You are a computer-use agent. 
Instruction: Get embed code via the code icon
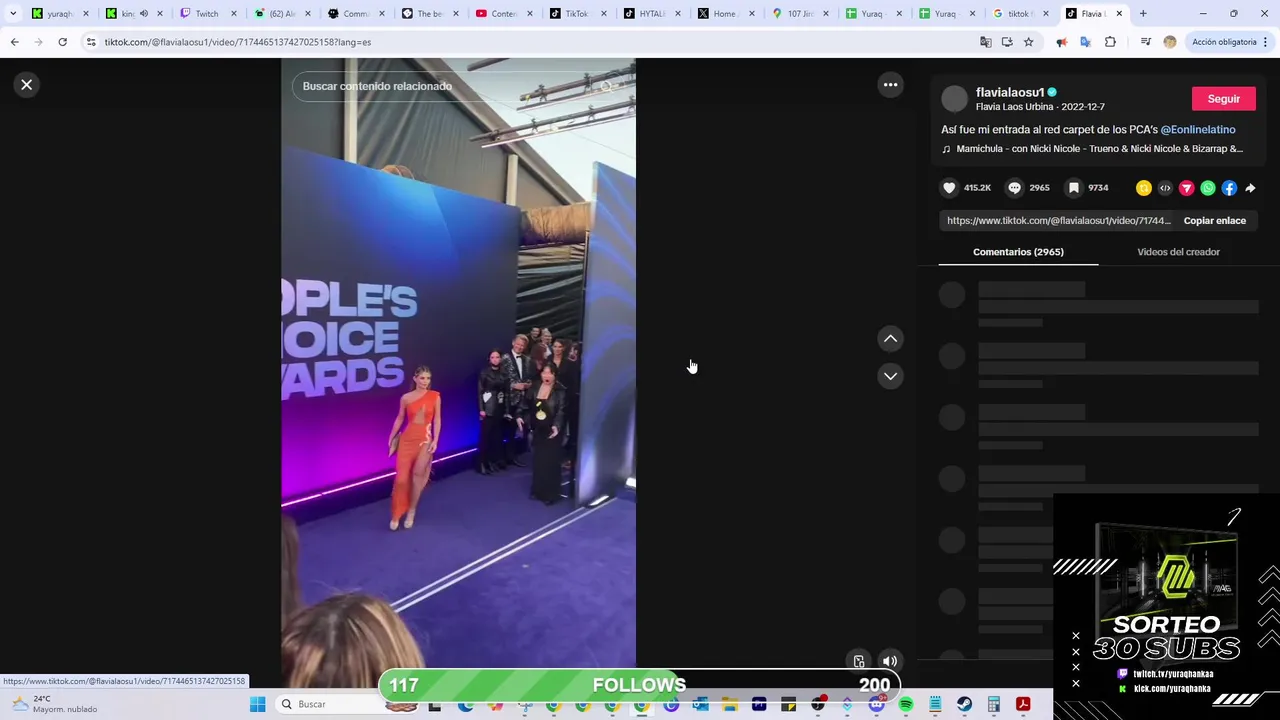[1165, 188]
